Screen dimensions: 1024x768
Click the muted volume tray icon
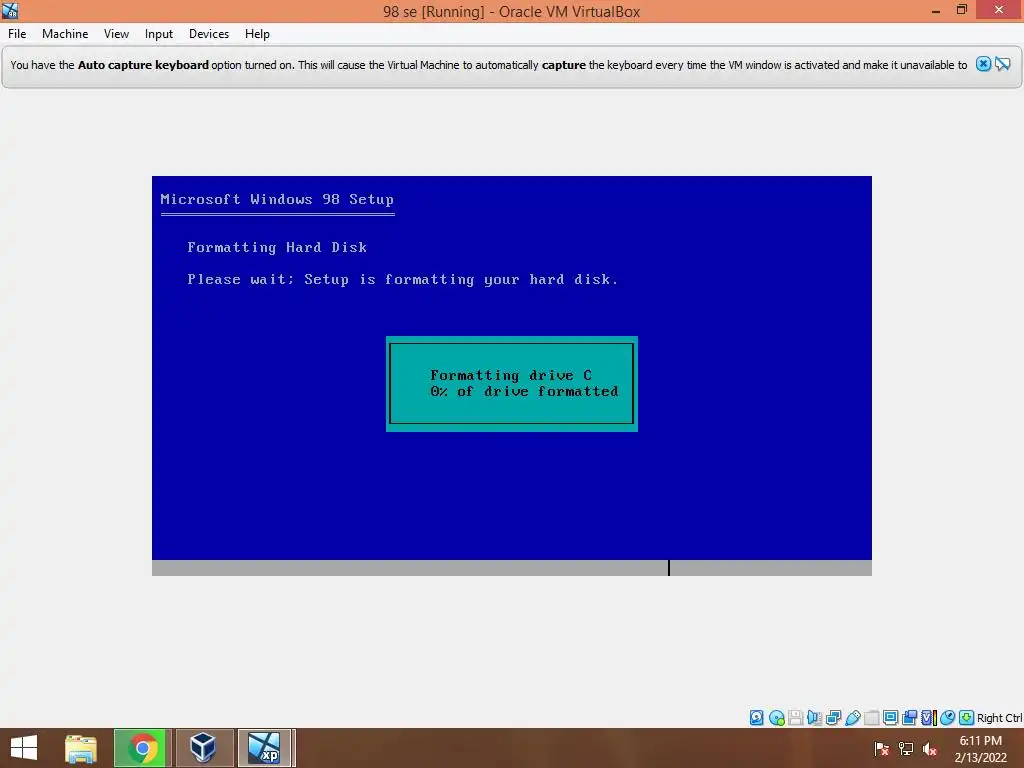pyautogui.click(x=930, y=749)
